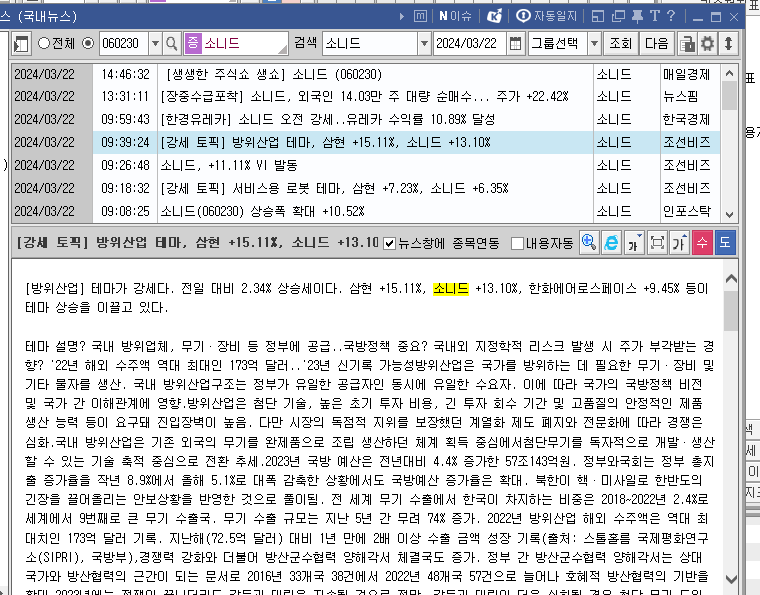760x595 pixels.
Task: Click the play arrow icon in title bar
Action: click(x=402, y=16)
